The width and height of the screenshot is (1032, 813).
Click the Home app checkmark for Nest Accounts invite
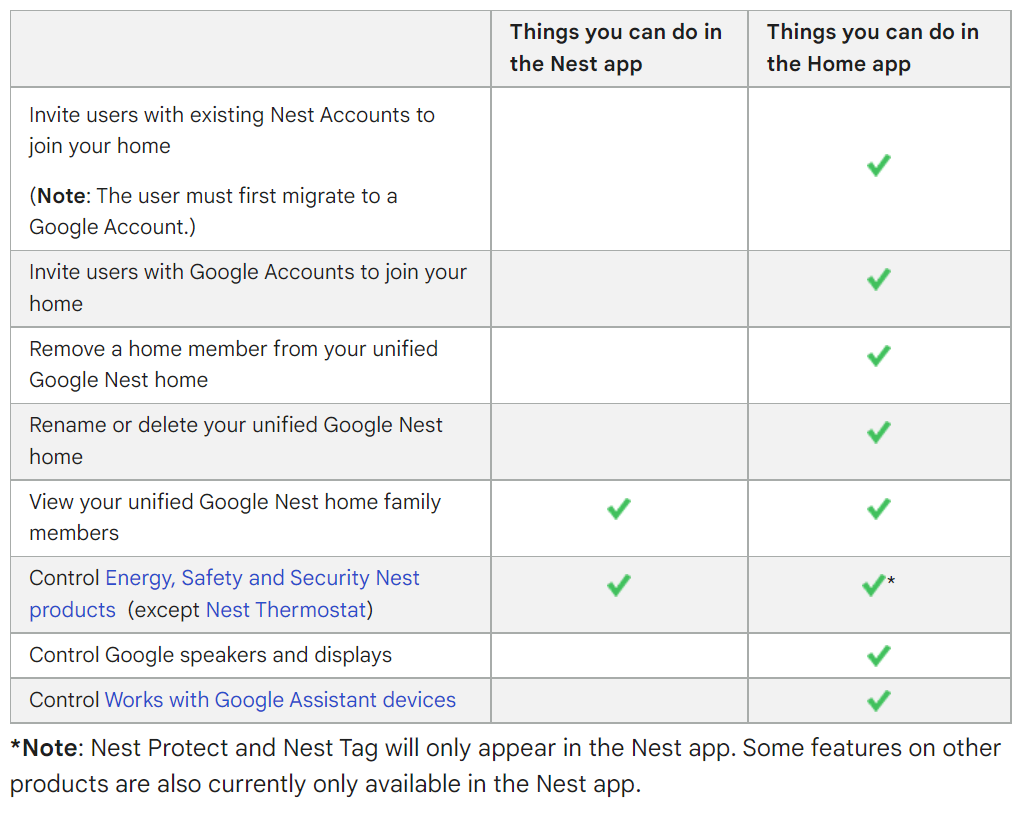point(878,166)
